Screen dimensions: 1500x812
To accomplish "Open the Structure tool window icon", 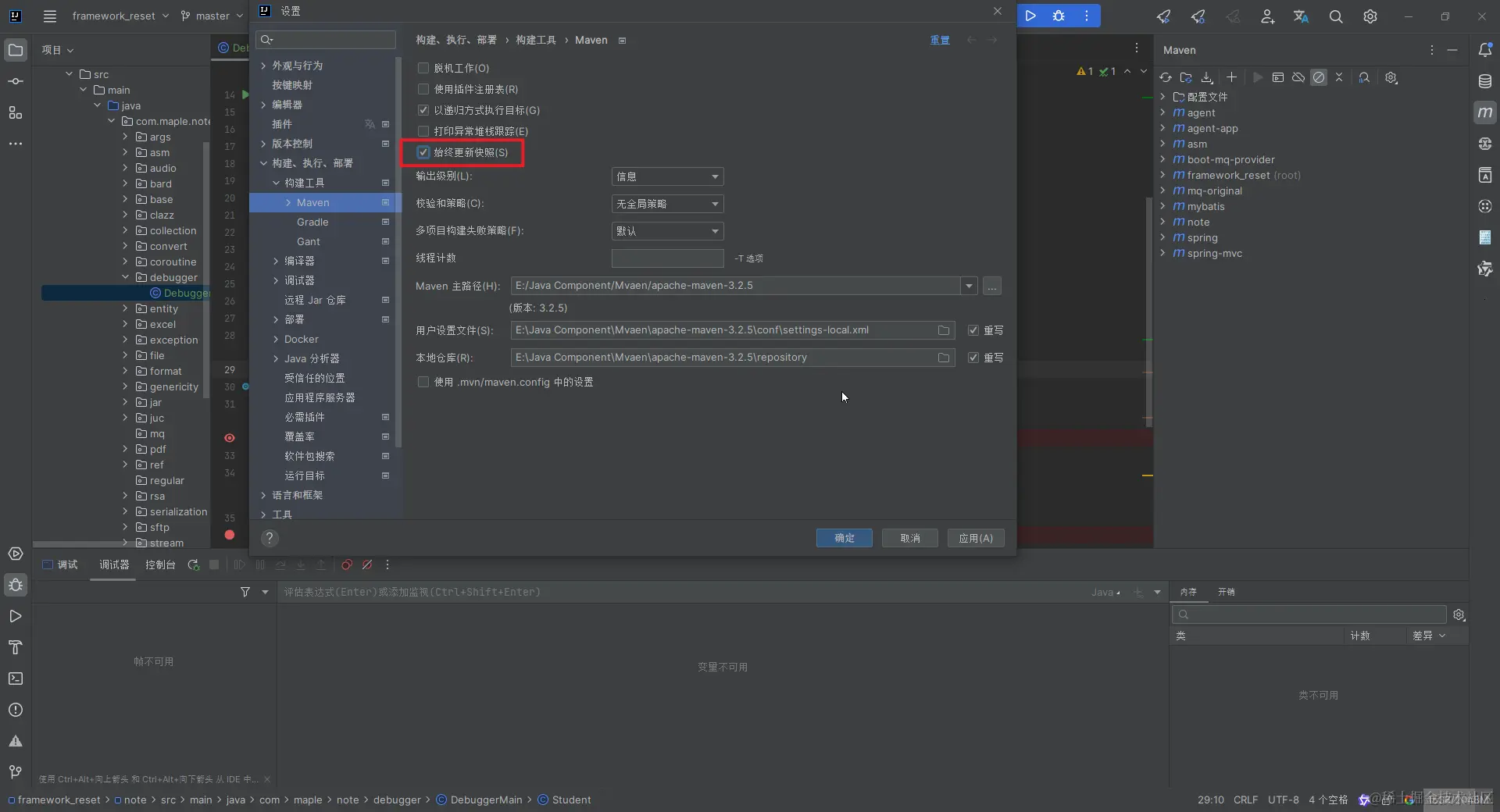I will tap(16, 112).
